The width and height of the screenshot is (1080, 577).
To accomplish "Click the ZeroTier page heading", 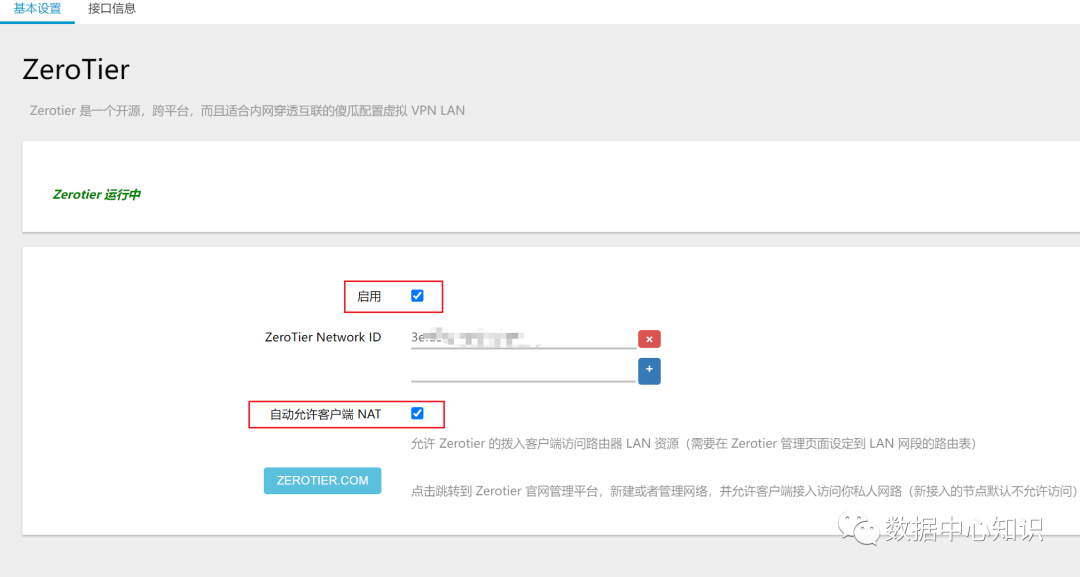I will point(76,70).
